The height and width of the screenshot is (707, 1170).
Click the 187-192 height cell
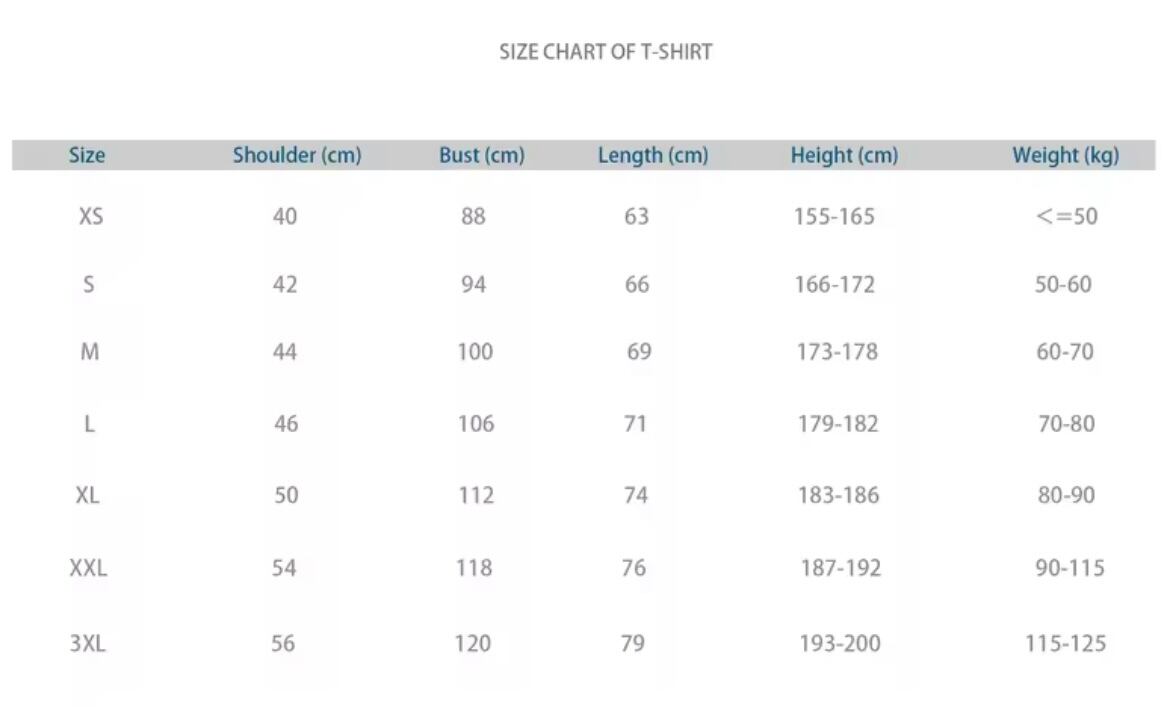(840, 568)
